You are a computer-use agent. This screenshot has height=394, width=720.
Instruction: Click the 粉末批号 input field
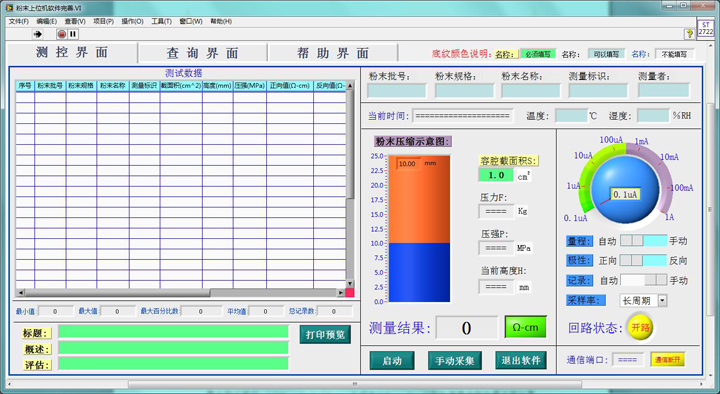tap(397, 91)
